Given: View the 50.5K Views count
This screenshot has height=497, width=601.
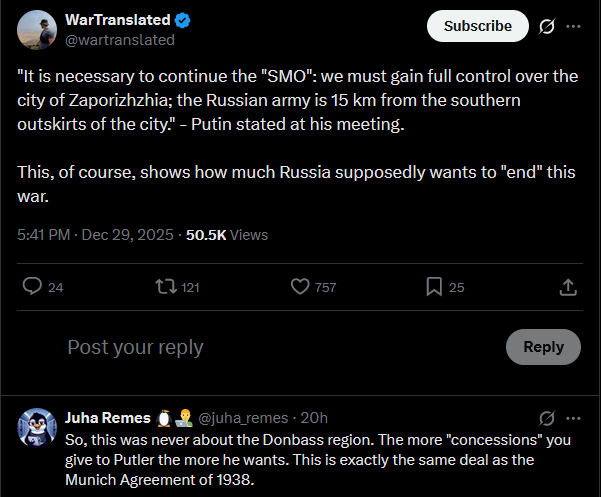Looking at the screenshot, I should pyautogui.click(x=227, y=235).
